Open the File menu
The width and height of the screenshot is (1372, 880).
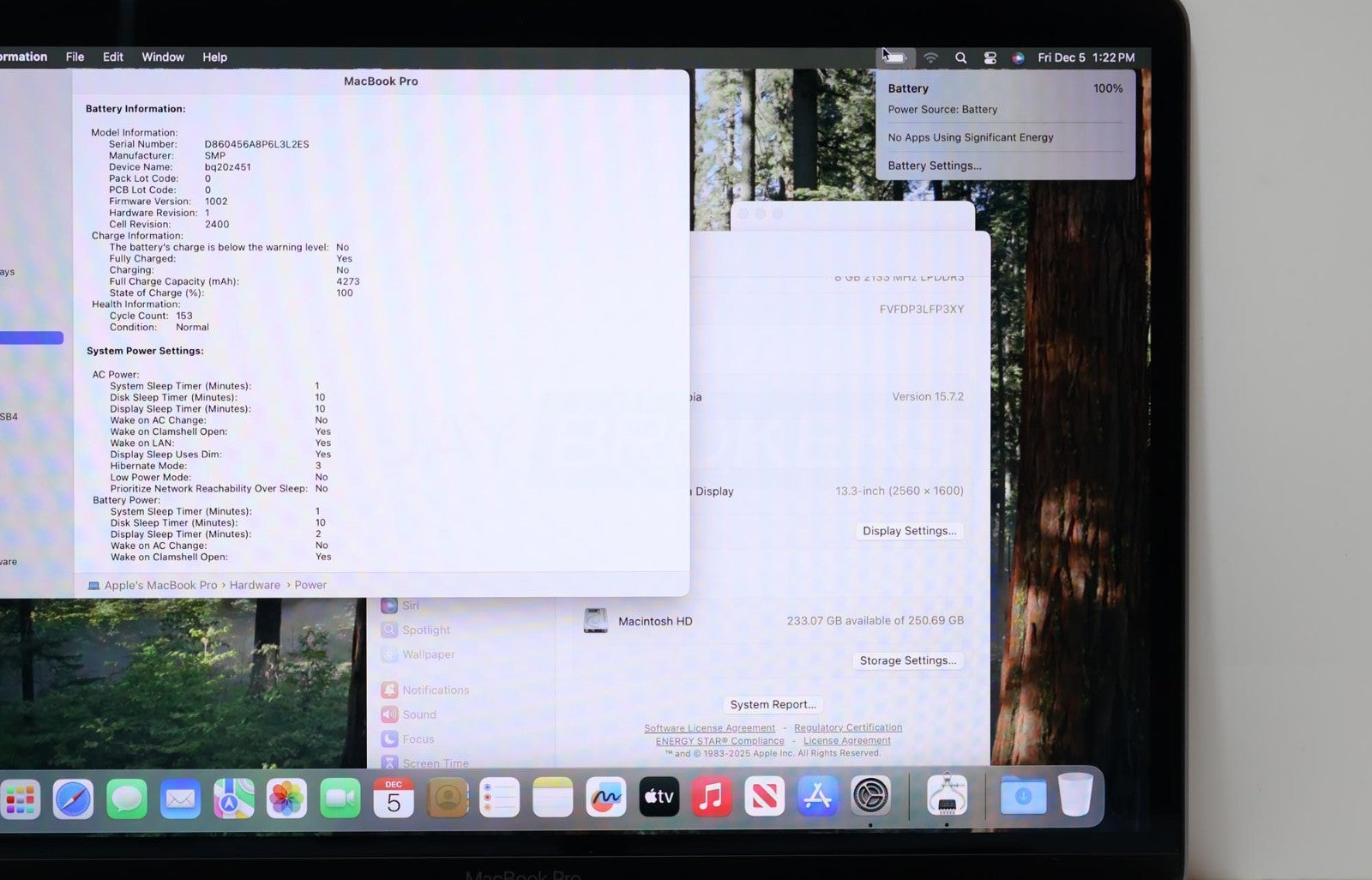tap(75, 57)
